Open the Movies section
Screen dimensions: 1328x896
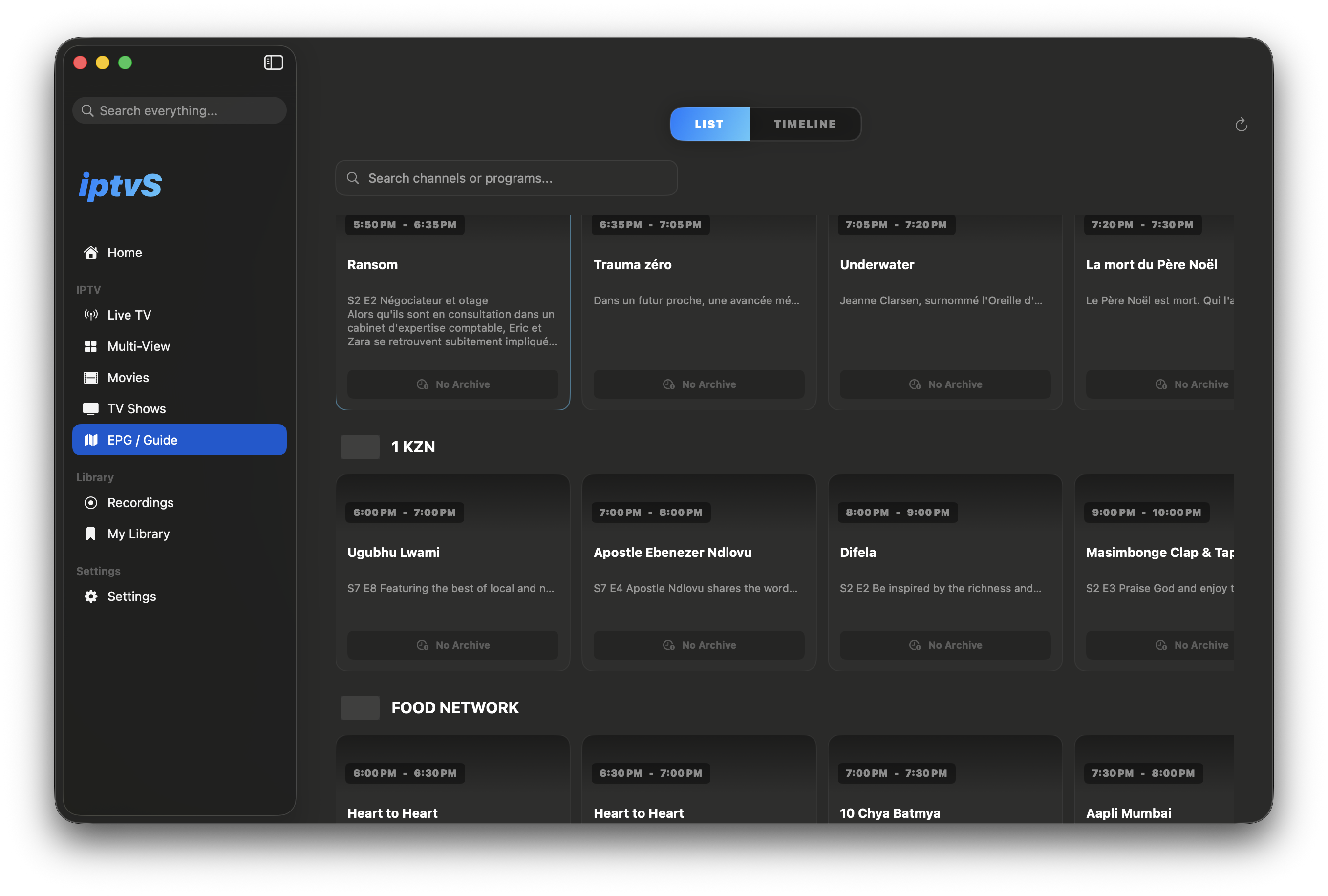coord(179,377)
